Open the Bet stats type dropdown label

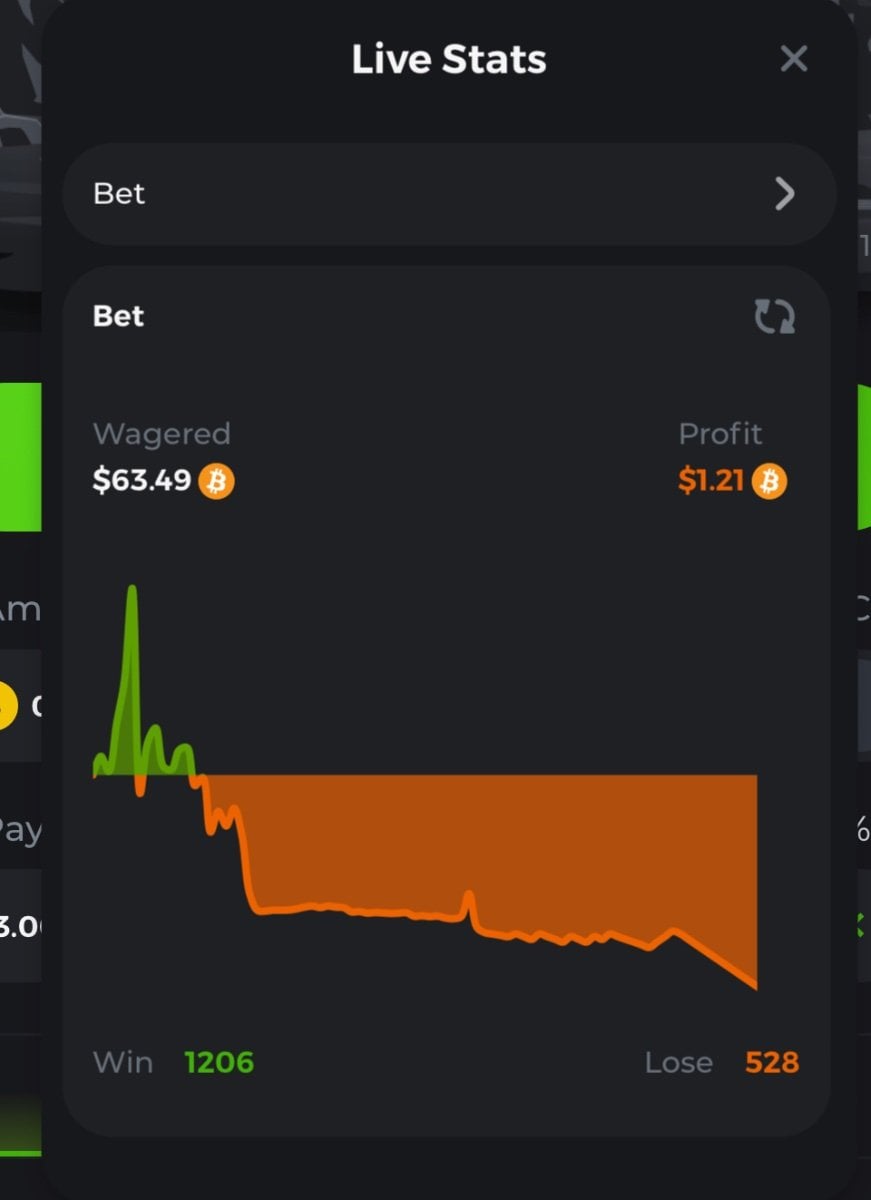(x=119, y=194)
